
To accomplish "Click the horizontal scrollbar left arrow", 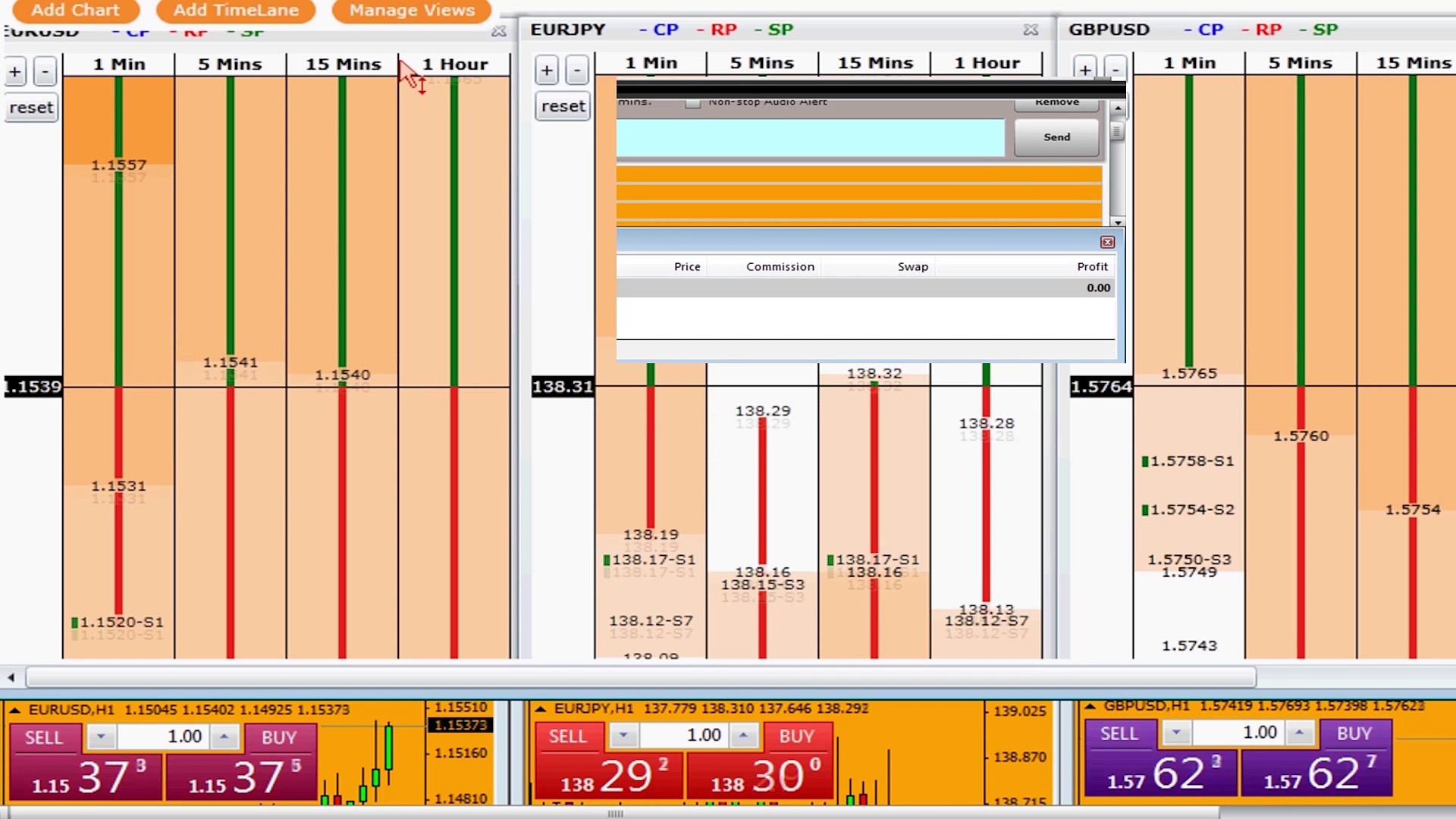I will [11, 677].
